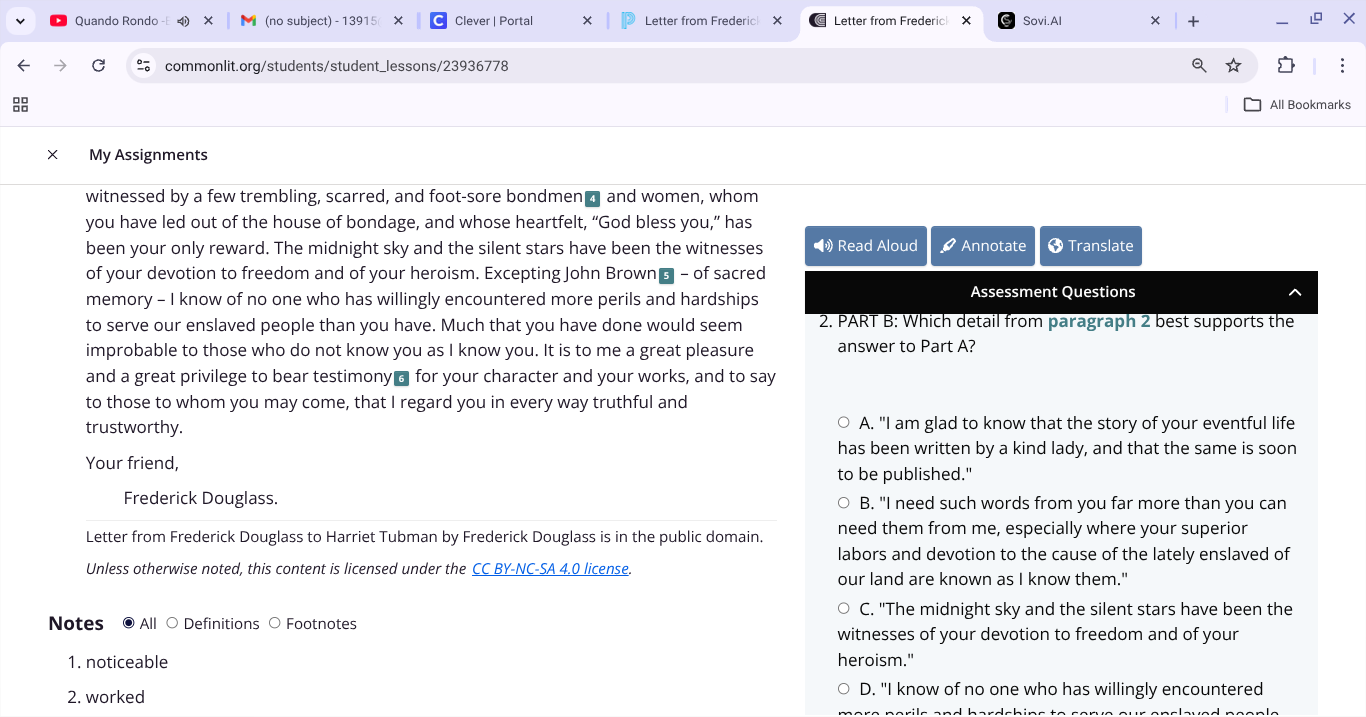The image size is (1366, 717).
Task: Open the CC BY-NC-SA 4.0 license link
Action: 550,568
